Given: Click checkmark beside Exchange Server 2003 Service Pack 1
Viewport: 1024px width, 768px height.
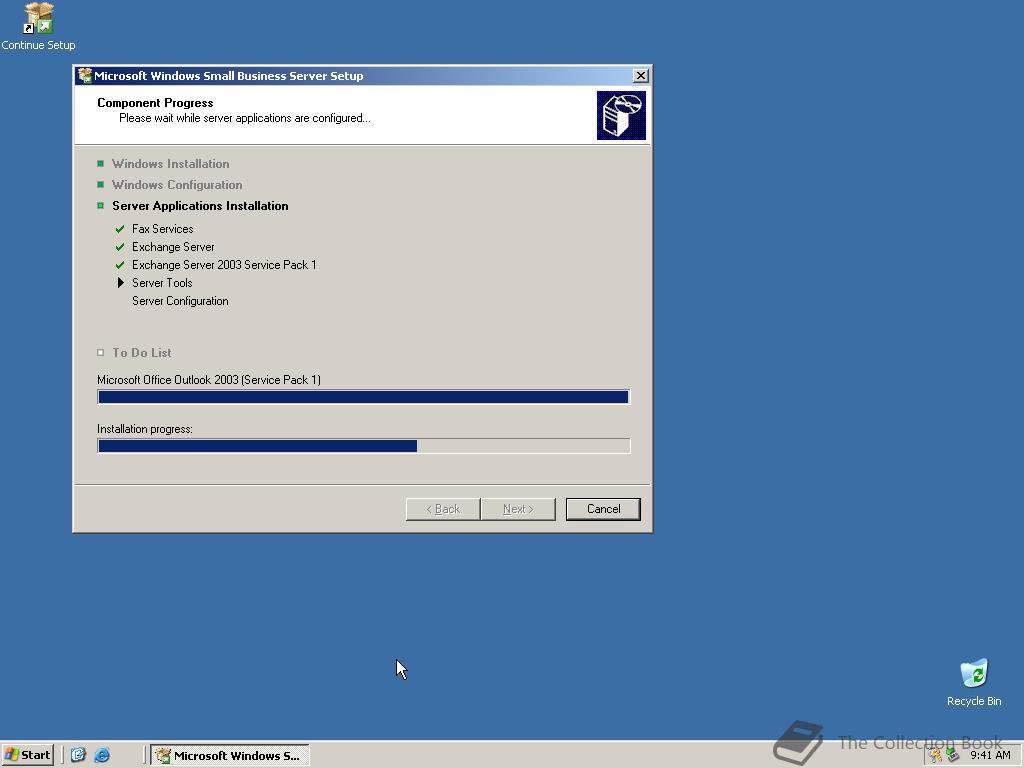Looking at the screenshot, I should pos(120,264).
